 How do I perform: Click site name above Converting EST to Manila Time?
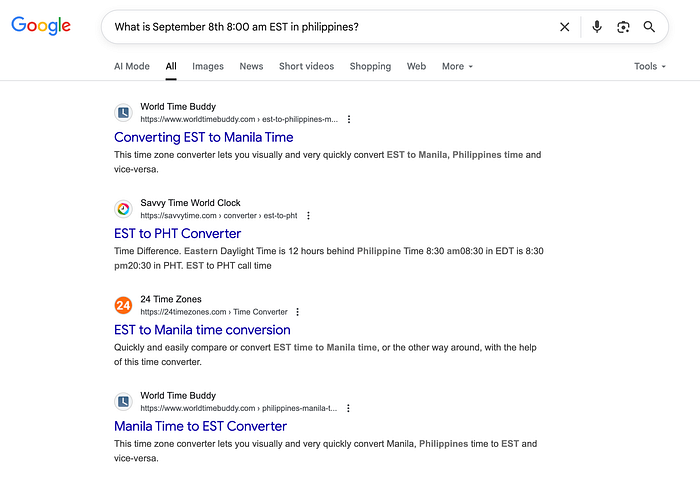178,107
